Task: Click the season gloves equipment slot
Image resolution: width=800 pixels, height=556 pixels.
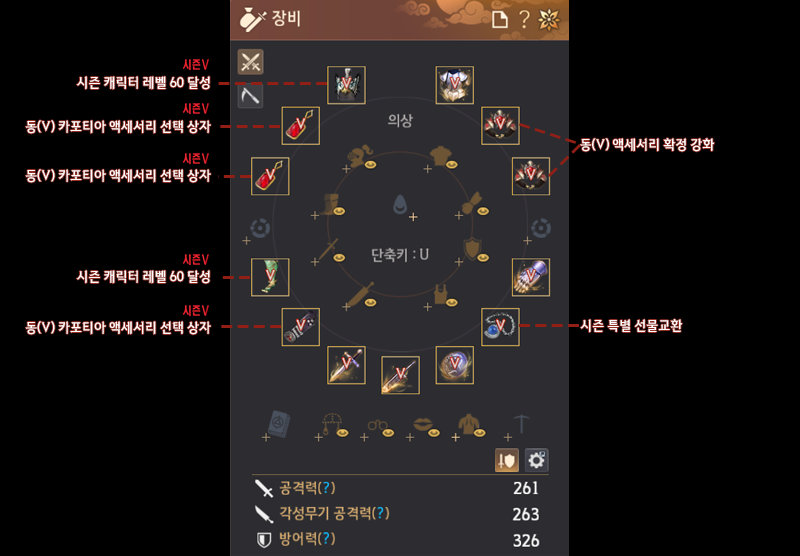Action: point(531,277)
